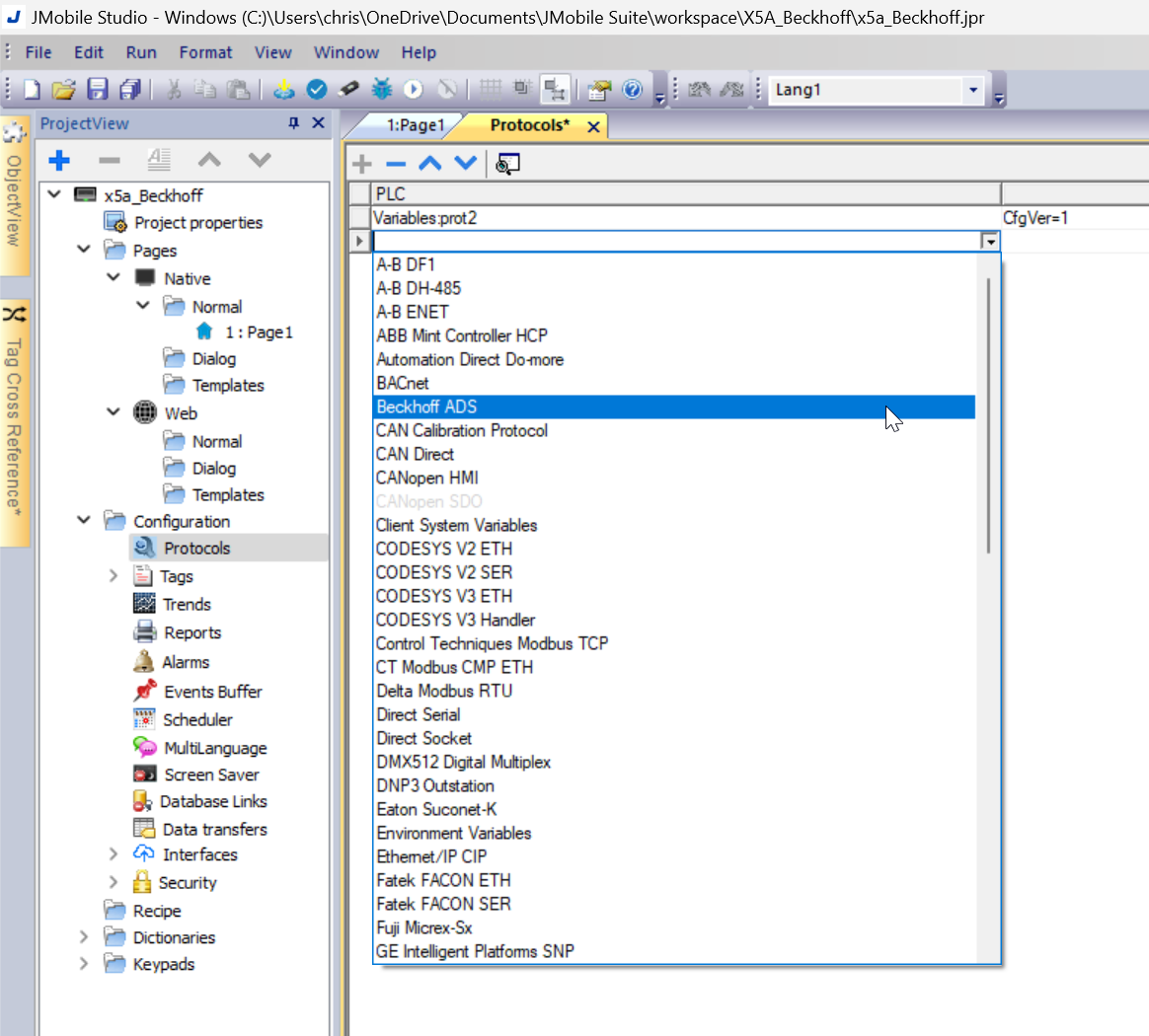This screenshot has height=1036, width=1149.
Task: Close the Protocols tab
Action: click(x=593, y=126)
